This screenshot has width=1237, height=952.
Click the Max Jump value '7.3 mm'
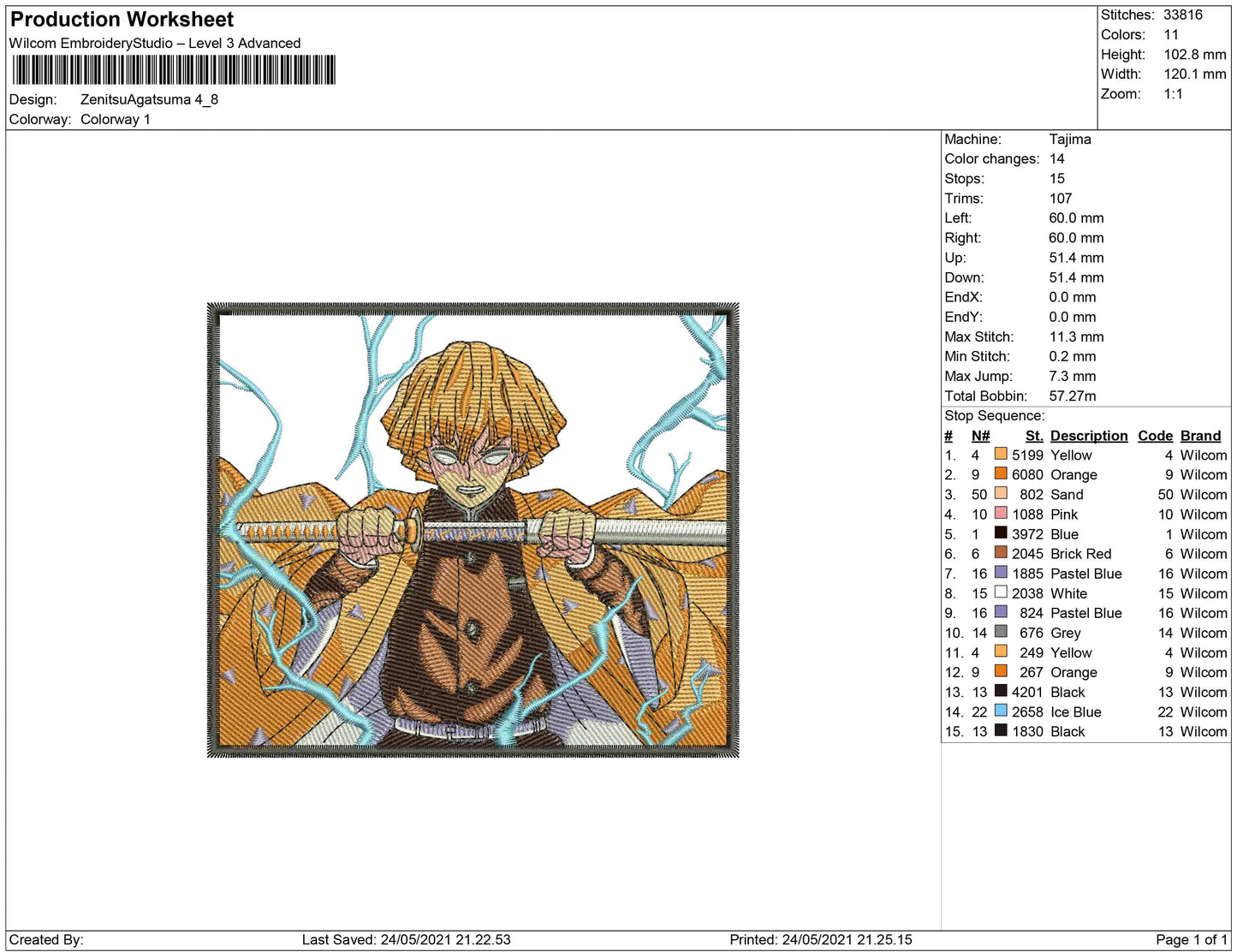click(x=1073, y=376)
